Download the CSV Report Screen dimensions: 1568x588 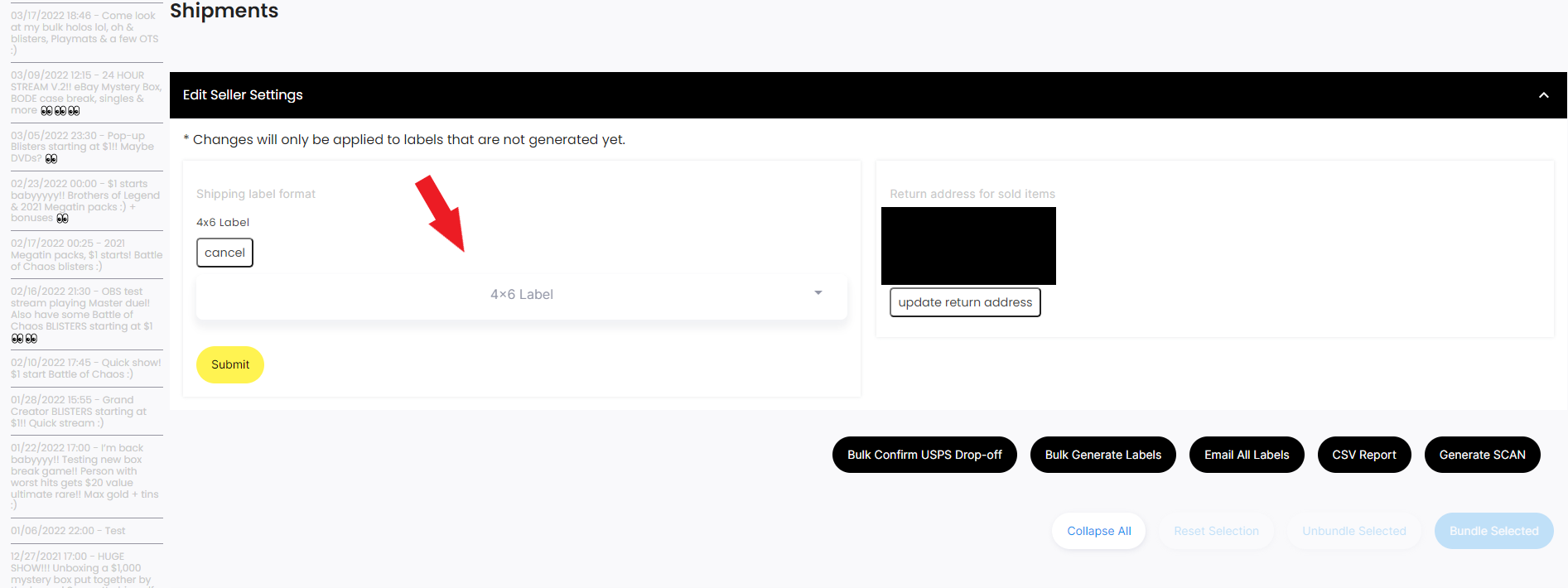click(x=1364, y=455)
